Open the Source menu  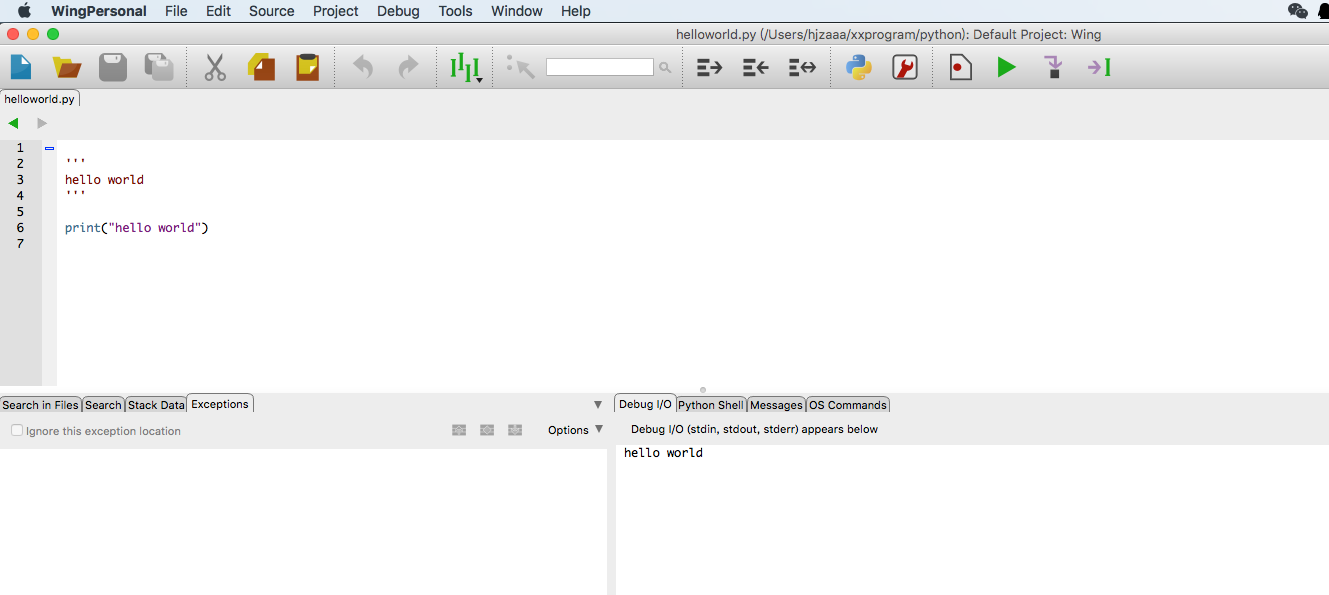[x=272, y=11]
